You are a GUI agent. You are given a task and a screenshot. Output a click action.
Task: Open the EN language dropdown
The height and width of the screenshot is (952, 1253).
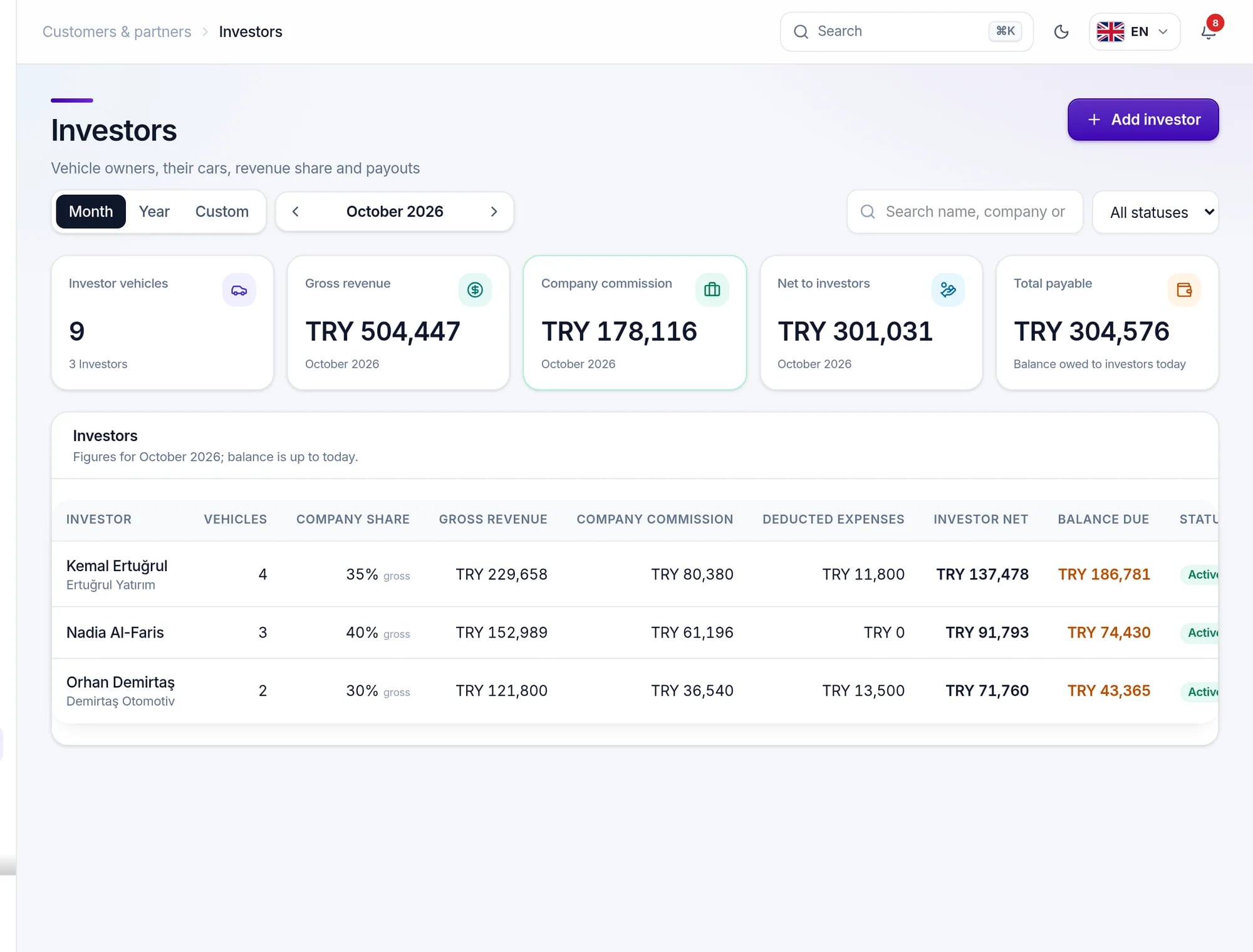(1135, 32)
